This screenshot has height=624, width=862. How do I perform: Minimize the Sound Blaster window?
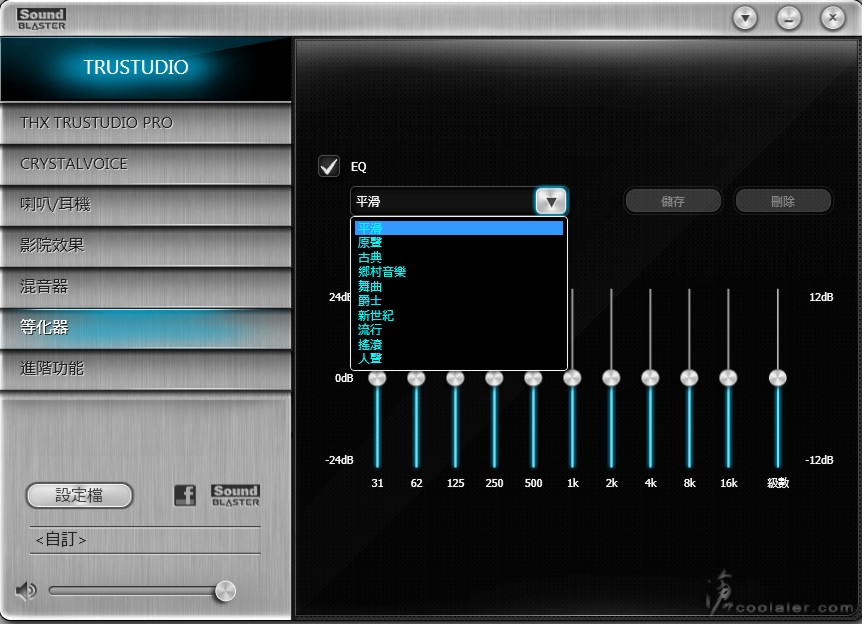click(789, 18)
